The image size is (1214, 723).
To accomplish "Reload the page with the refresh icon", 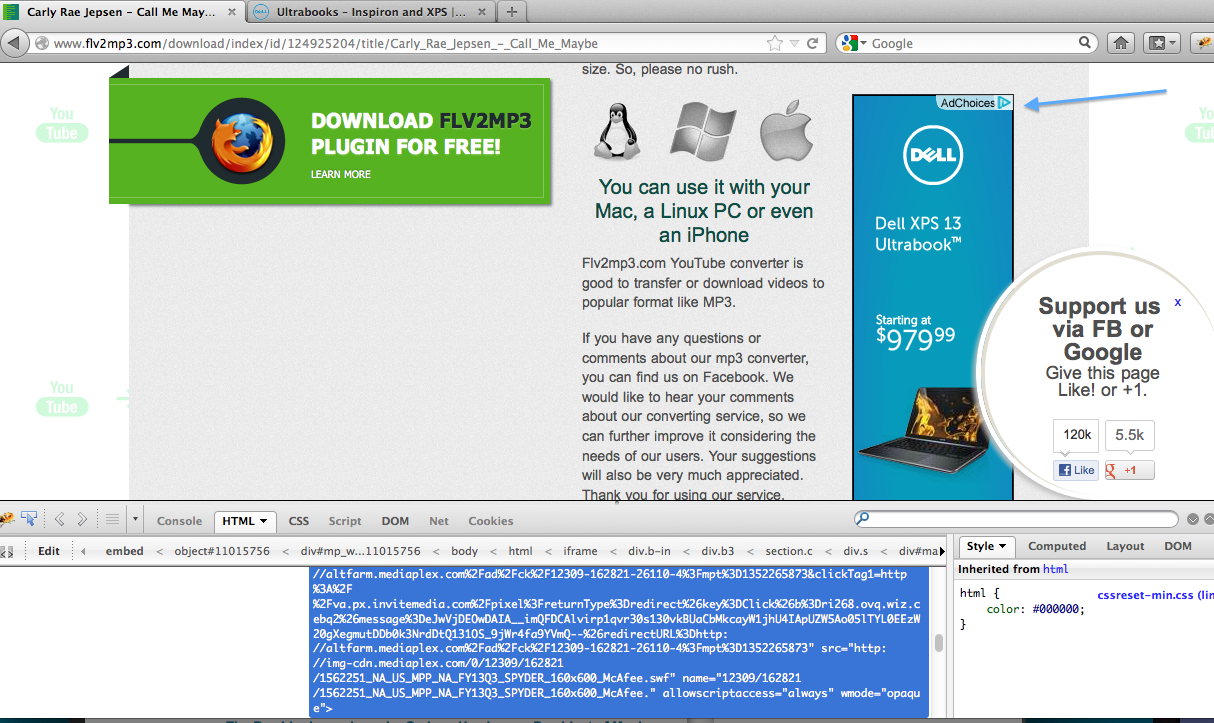I will click(x=813, y=43).
